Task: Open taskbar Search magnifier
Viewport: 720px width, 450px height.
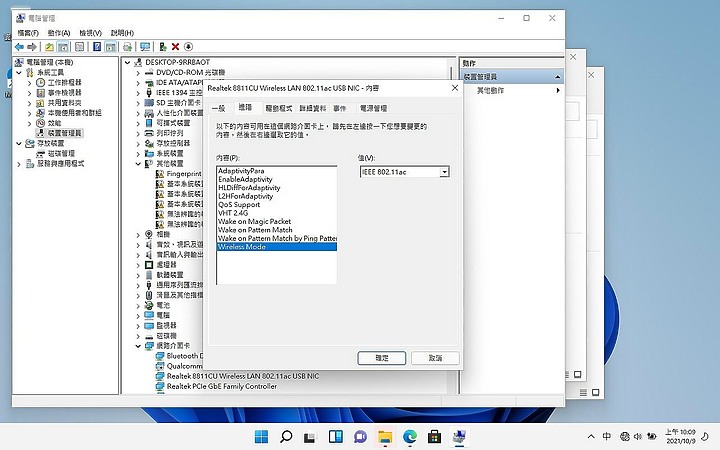Action: click(286, 436)
